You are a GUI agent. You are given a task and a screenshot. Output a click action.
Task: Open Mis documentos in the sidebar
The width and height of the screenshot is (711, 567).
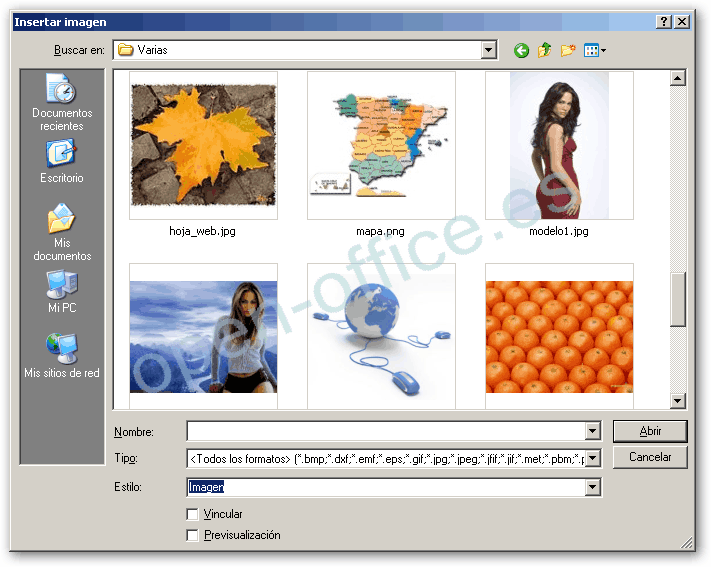pyautogui.click(x=62, y=232)
